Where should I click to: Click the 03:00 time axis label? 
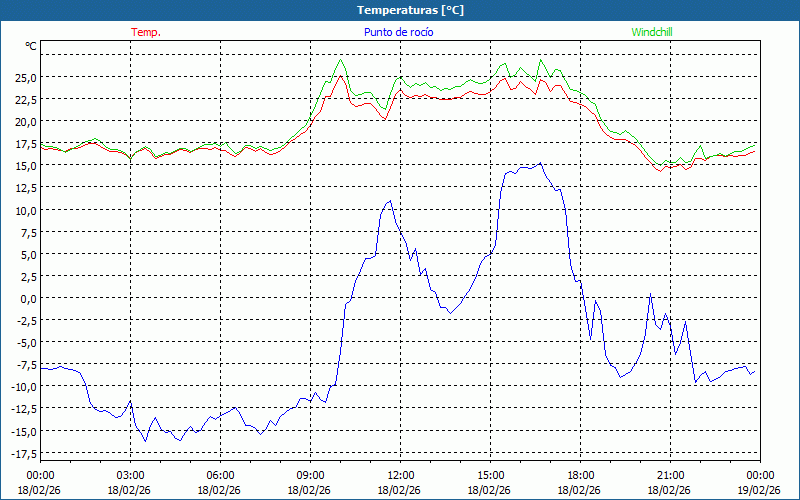click(x=130, y=475)
